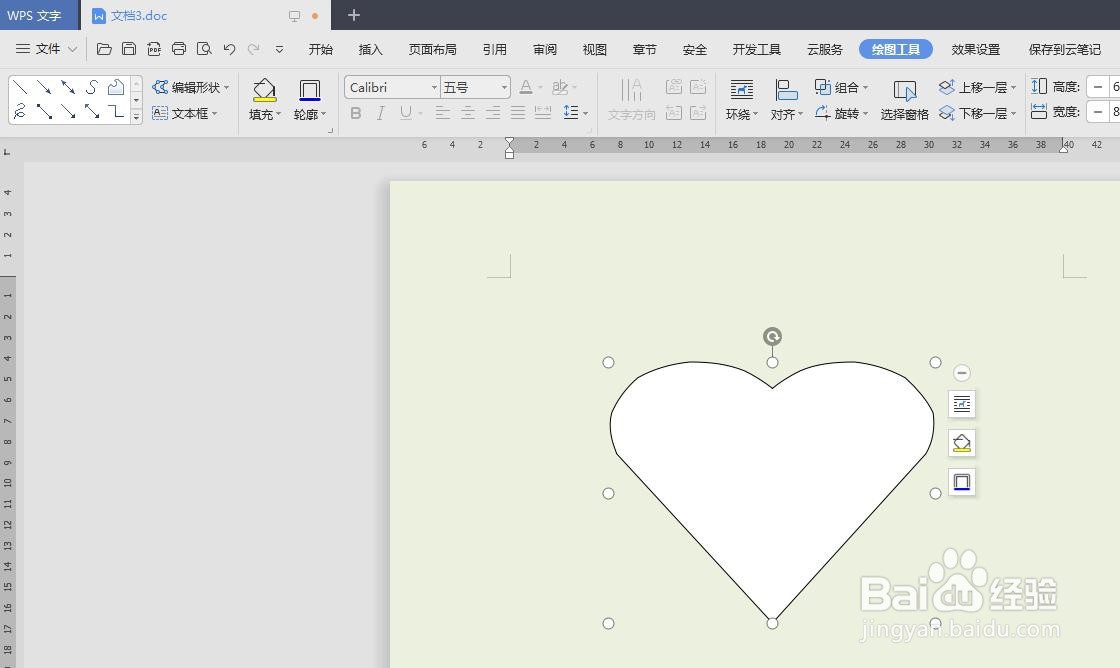Screen dimensions: 1120x668
Task: Open a new document tab plus button
Action: (354, 15)
